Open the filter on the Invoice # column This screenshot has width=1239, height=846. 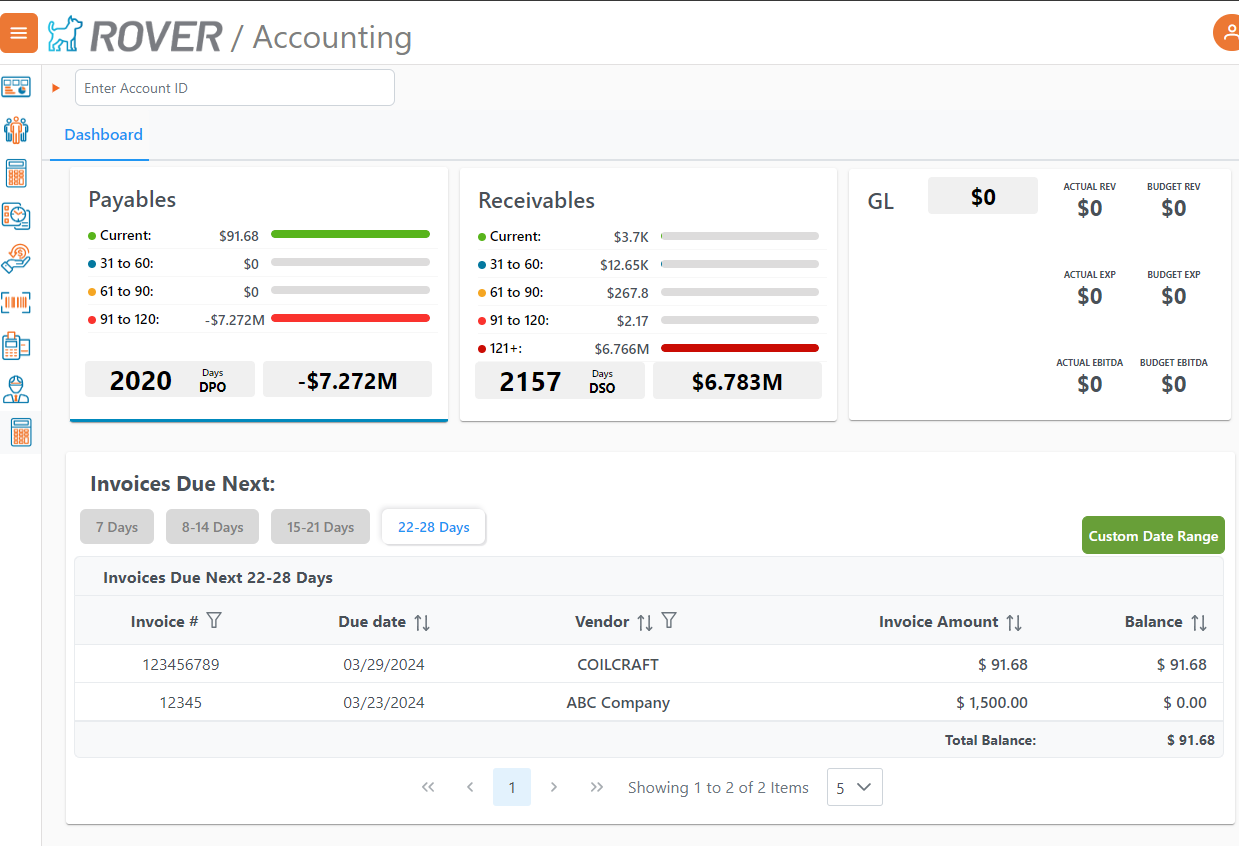(215, 621)
